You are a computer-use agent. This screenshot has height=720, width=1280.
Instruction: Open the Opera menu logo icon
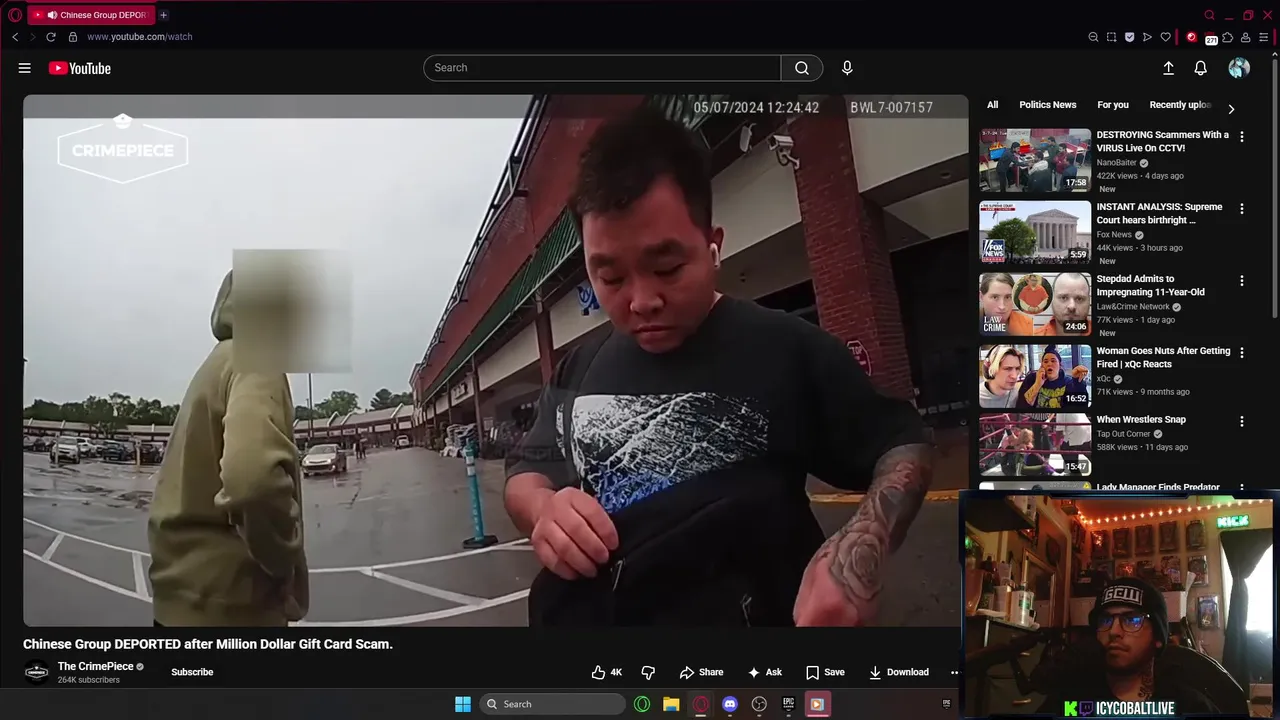point(15,15)
